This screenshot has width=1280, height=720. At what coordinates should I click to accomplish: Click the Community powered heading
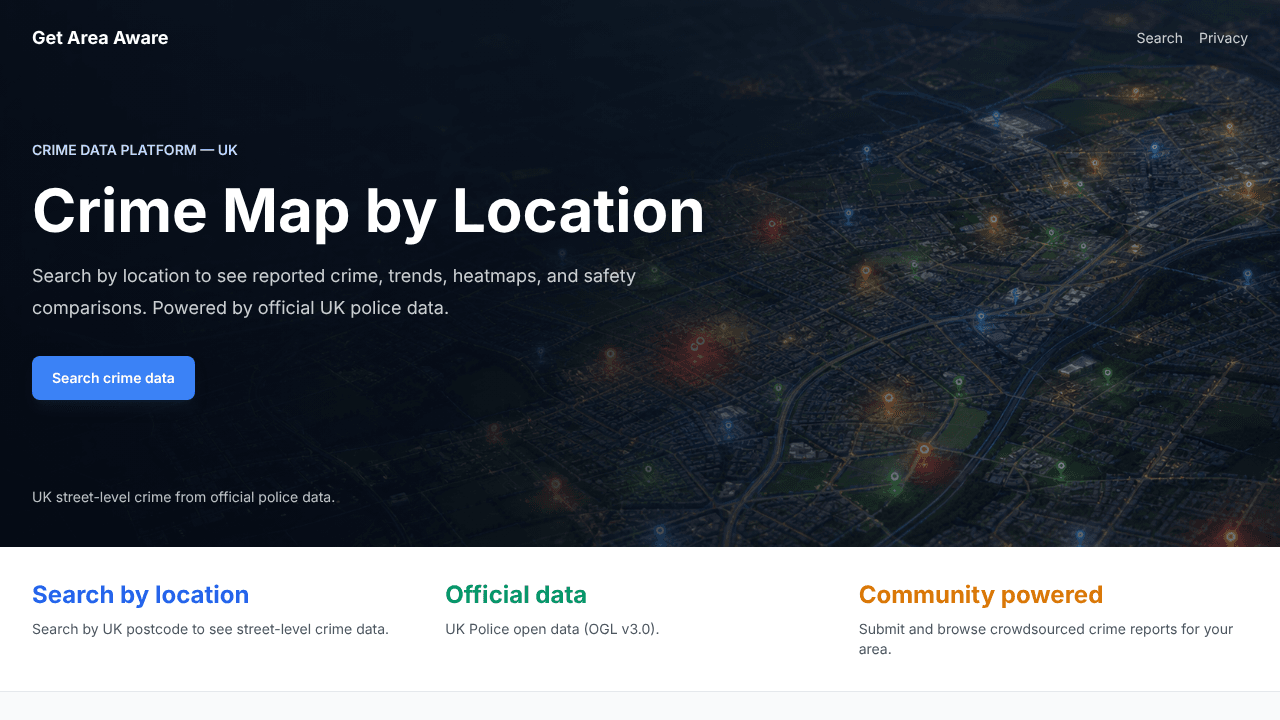click(981, 595)
